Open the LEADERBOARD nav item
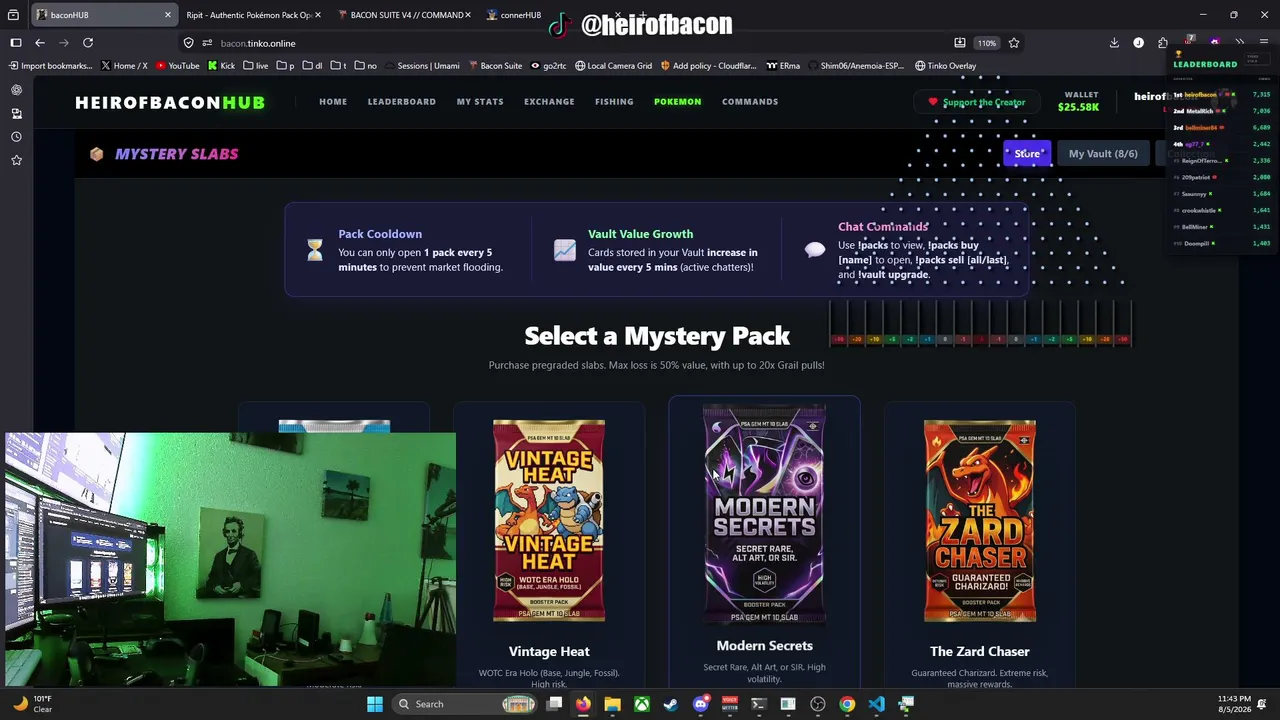 tap(402, 102)
